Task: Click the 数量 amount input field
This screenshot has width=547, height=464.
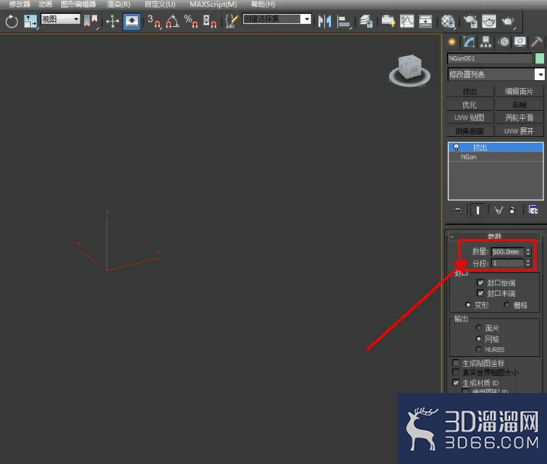Action: point(508,251)
